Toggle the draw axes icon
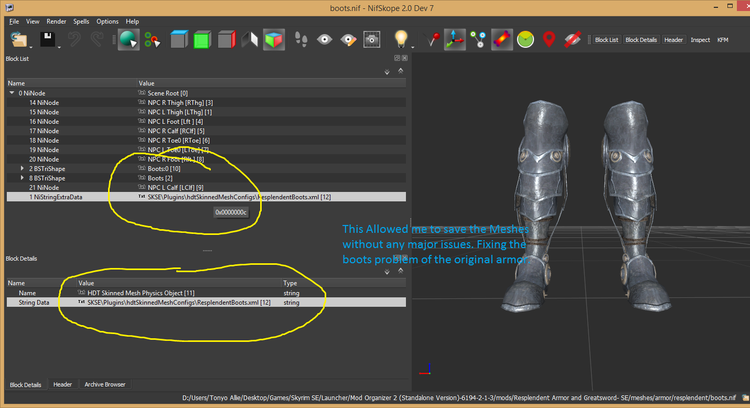This screenshot has height=408, width=750. click(454, 39)
